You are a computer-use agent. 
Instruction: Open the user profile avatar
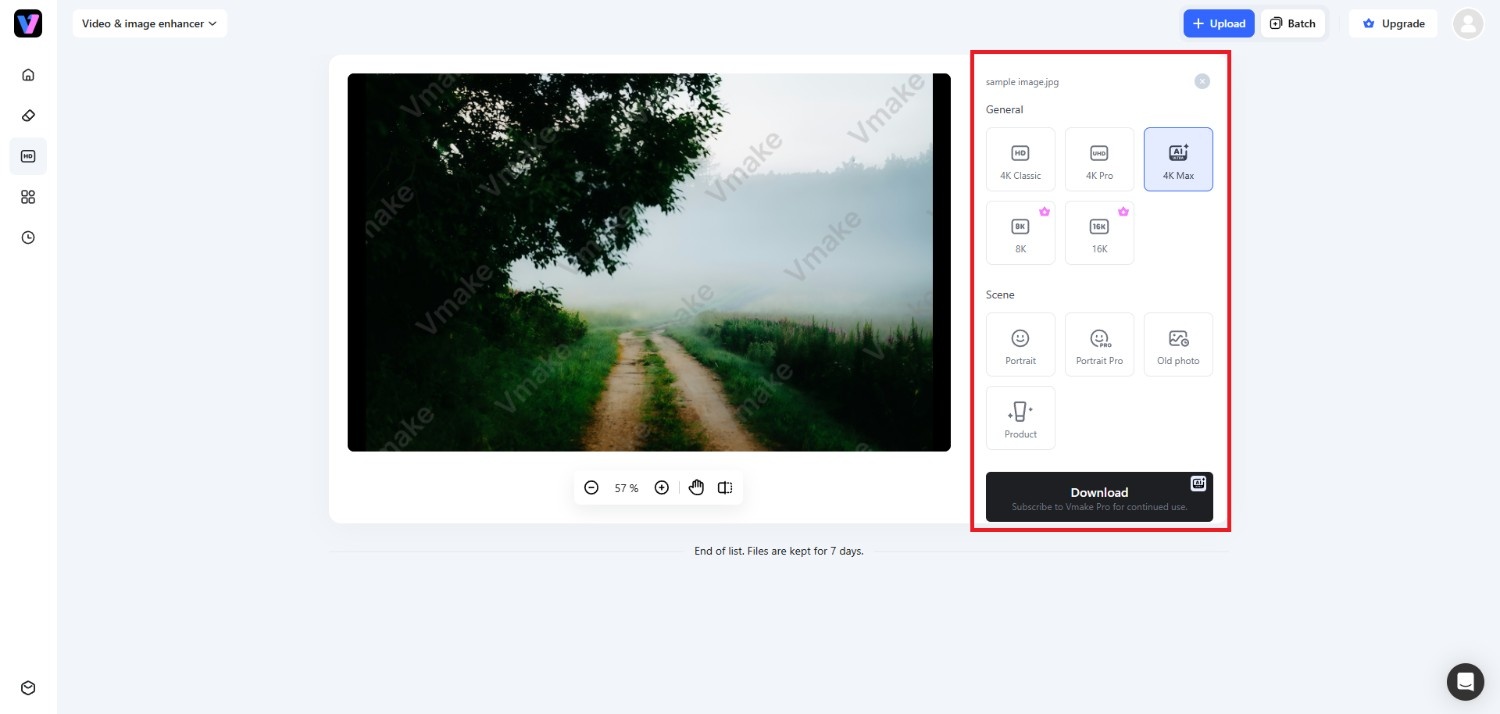point(1468,24)
